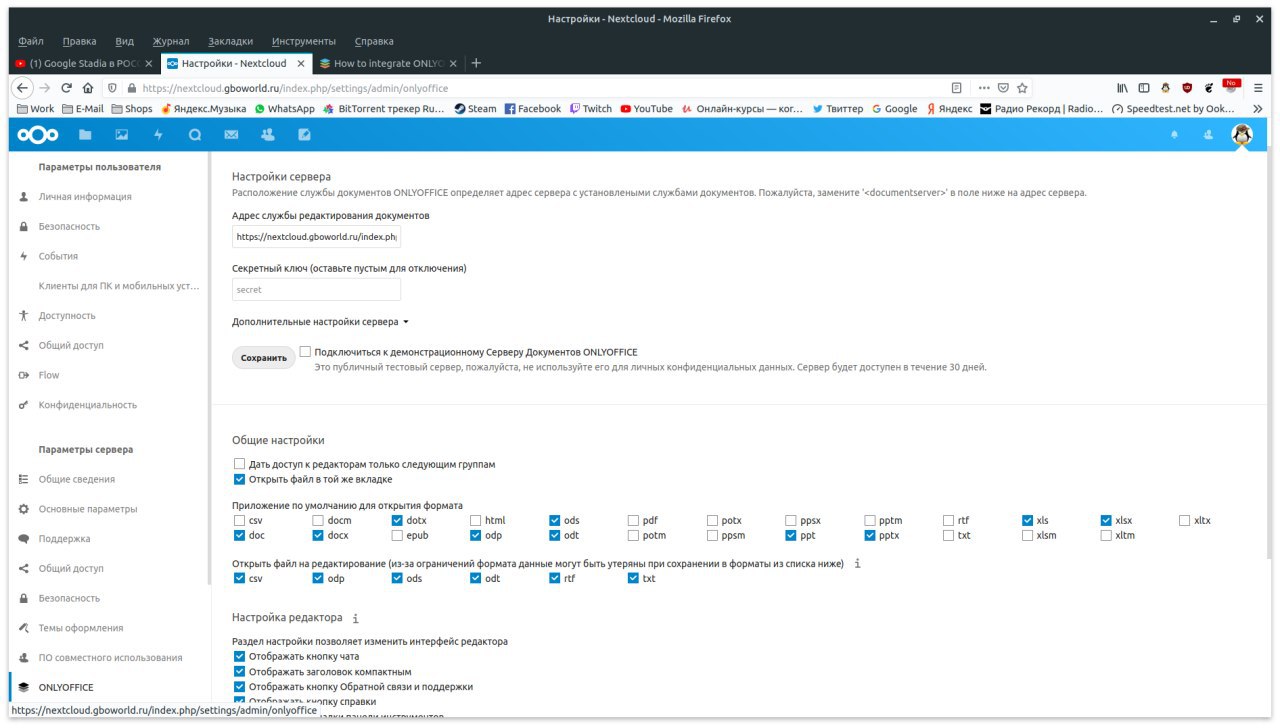The width and height of the screenshot is (1280, 728).
Task: Toggle Reader View icon in address bar
Action: (957, 88)
